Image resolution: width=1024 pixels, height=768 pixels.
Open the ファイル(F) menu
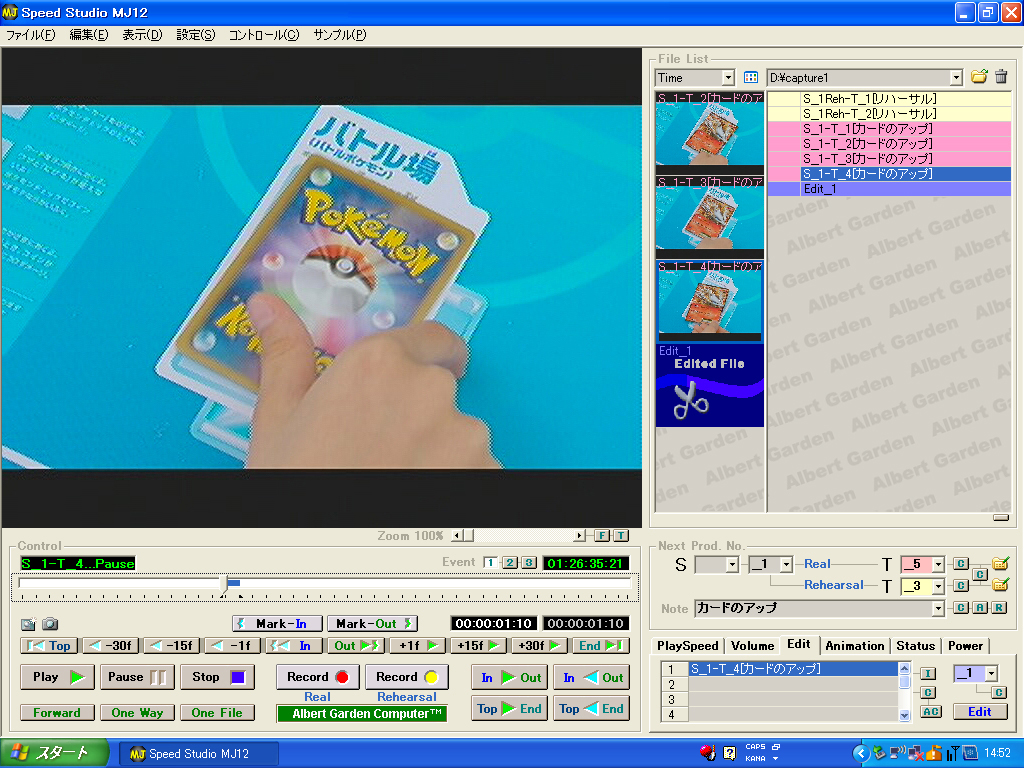[31, 35]
